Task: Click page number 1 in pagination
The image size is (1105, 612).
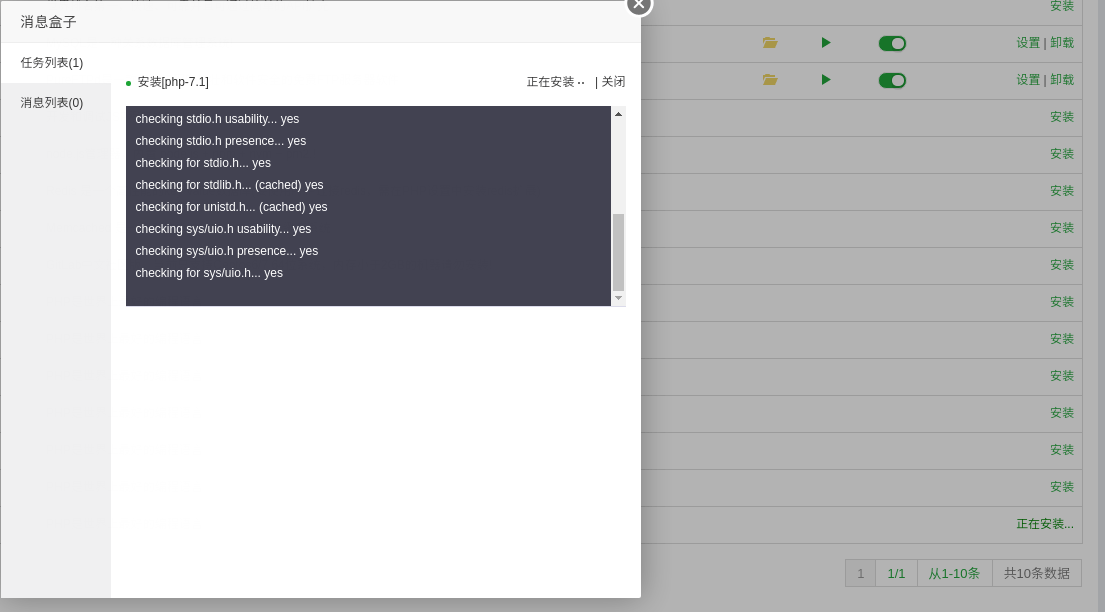Action: point(860,573)
